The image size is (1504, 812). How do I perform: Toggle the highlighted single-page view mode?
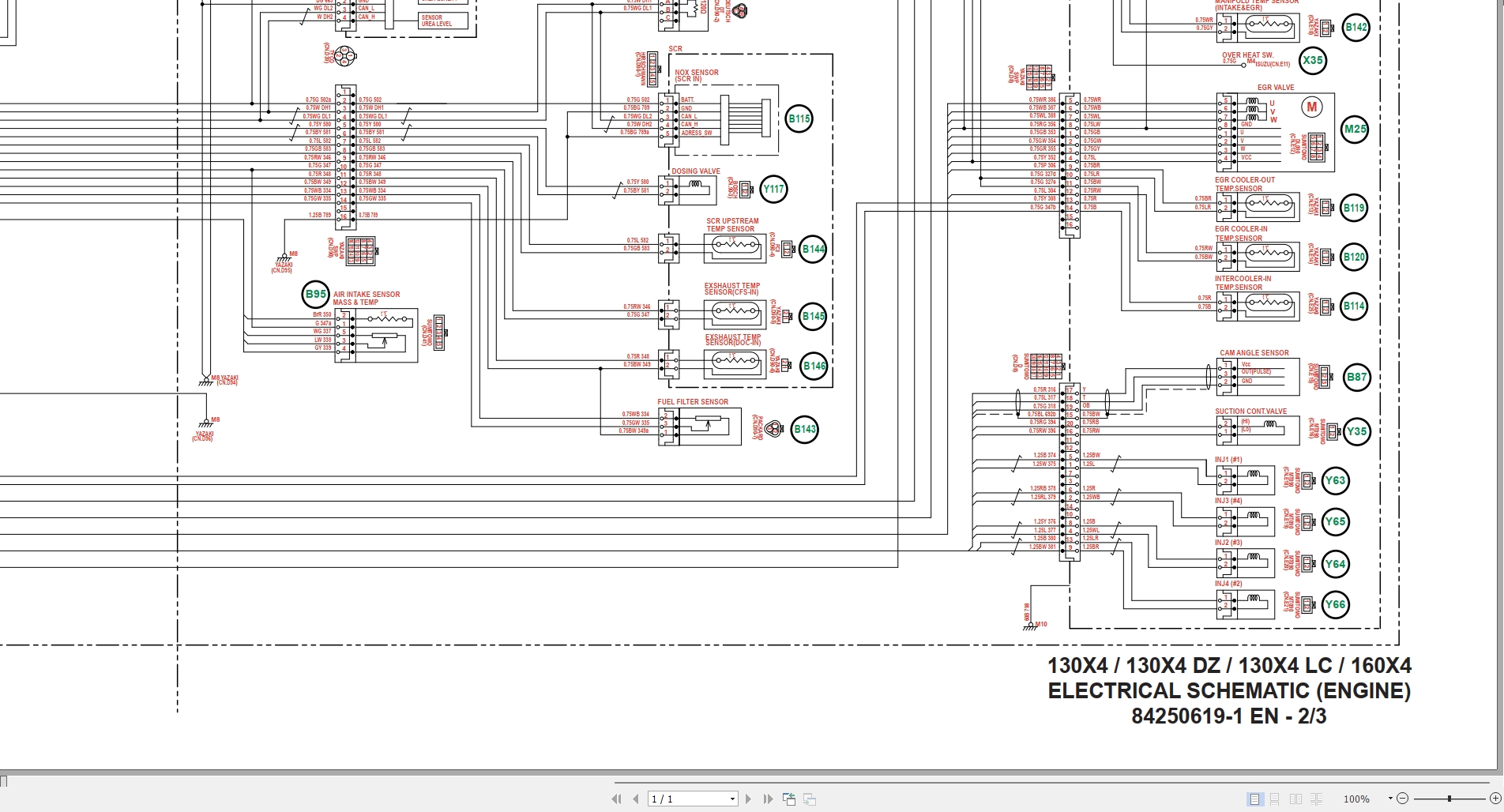click(1255, 799)
